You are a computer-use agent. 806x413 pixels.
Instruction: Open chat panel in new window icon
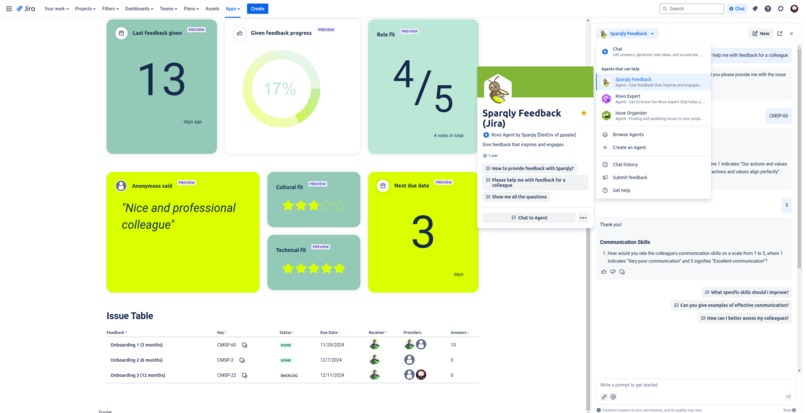click(x=780, y=33)
